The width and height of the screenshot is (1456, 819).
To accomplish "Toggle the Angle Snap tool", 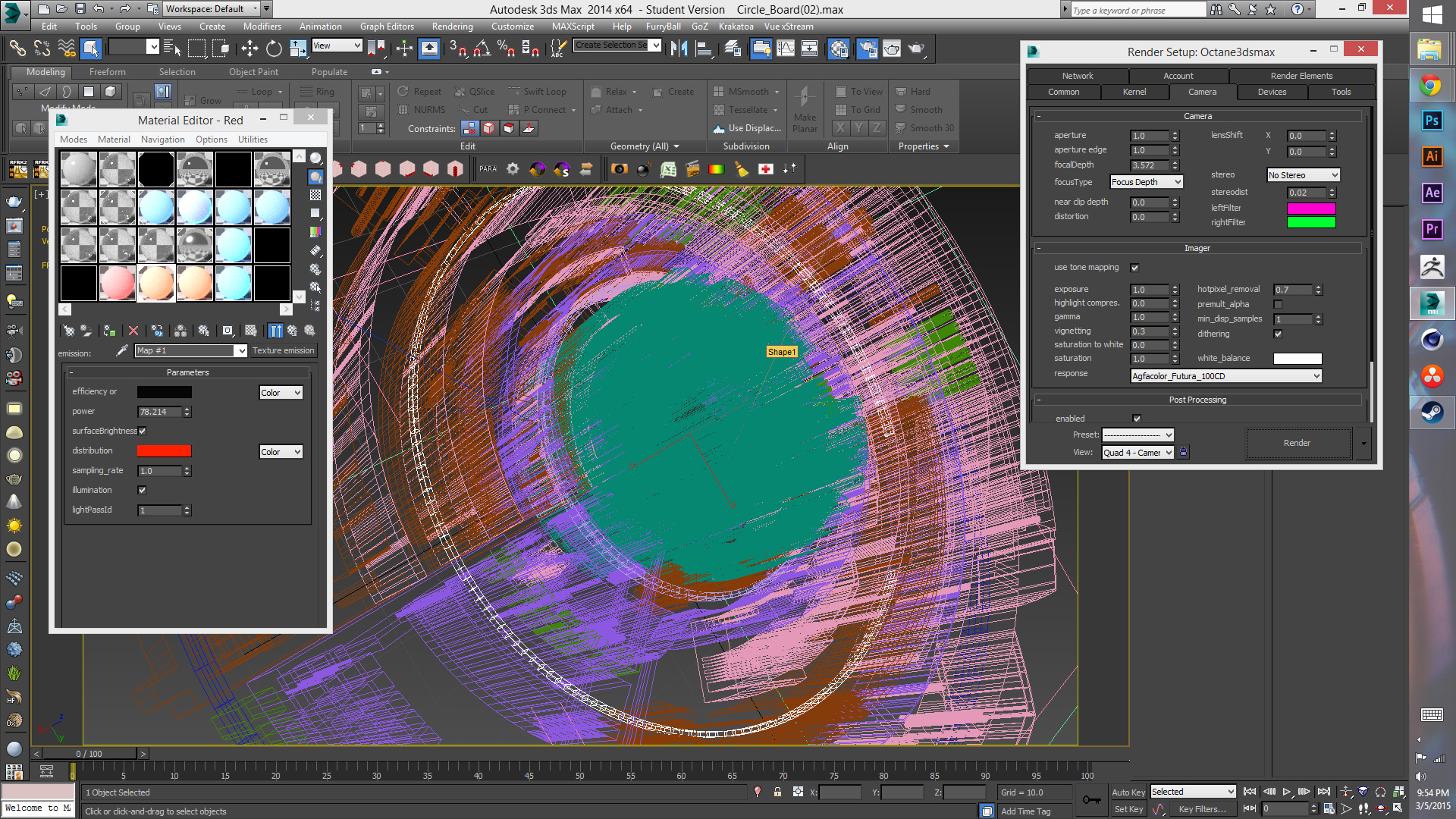I will point(482,49).
